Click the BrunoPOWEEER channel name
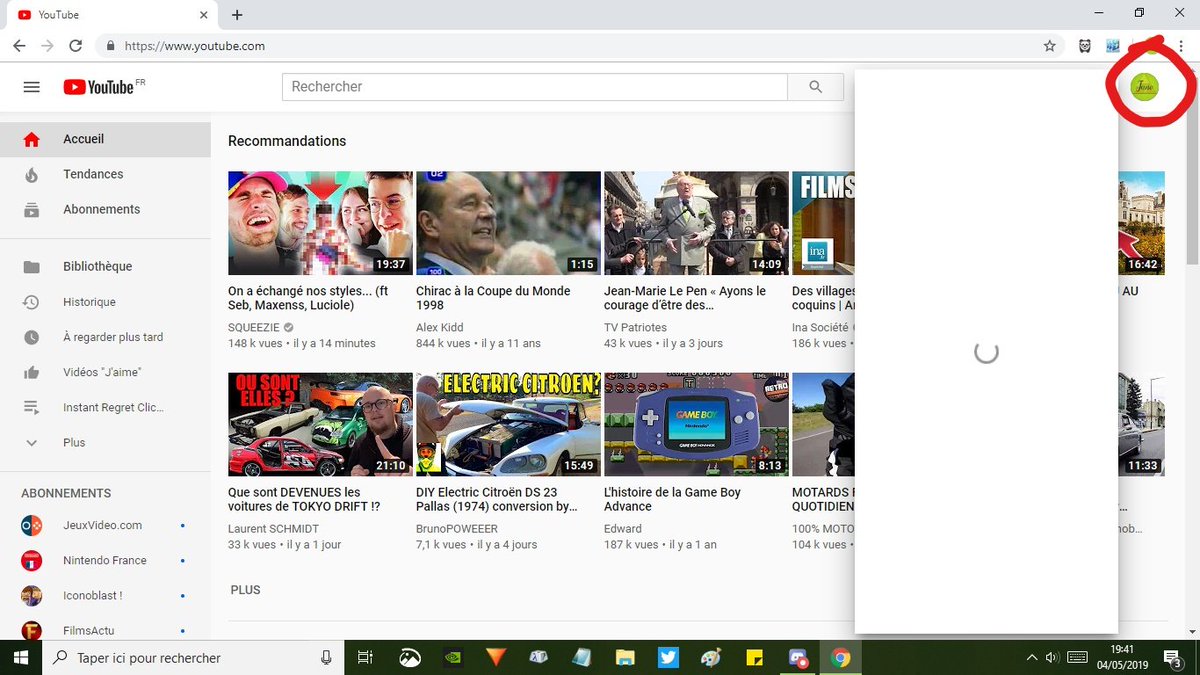Viewport: 1200px width, 675px height. pyautogui.click(x=457, y=528)
